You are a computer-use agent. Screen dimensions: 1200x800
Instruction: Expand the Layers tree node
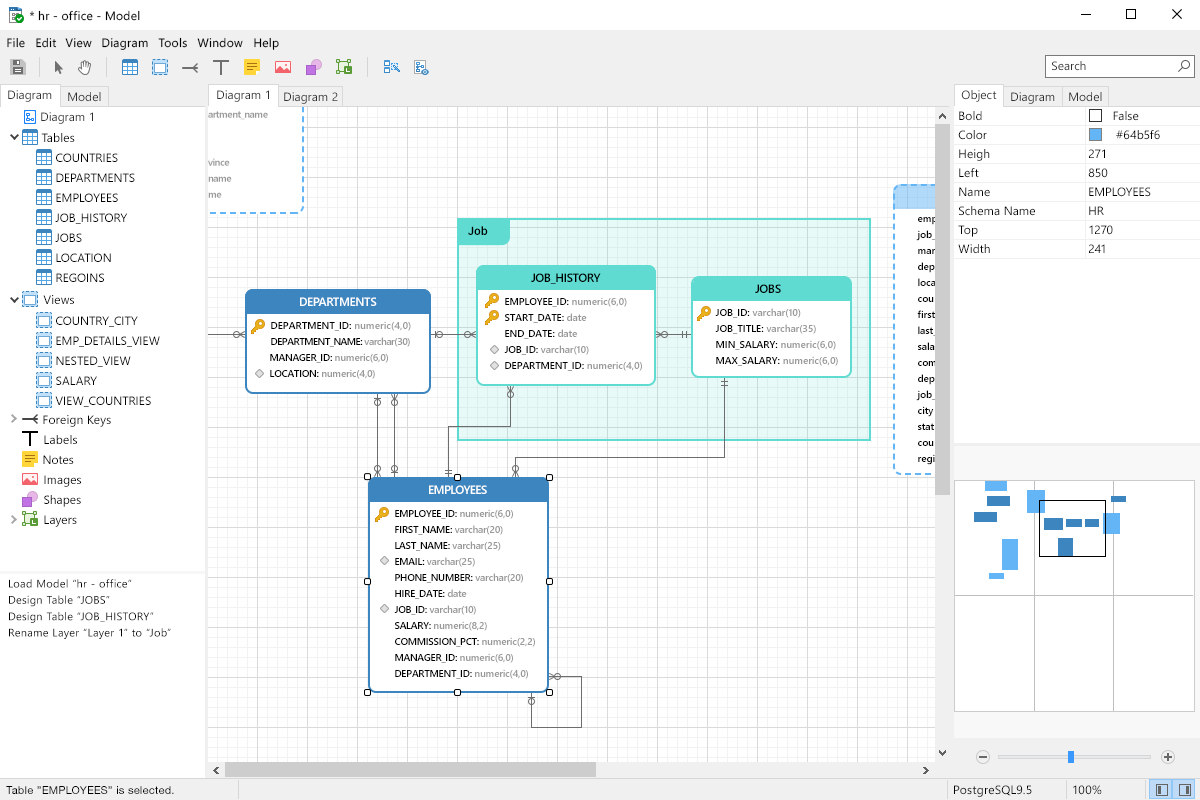(13, 519)
